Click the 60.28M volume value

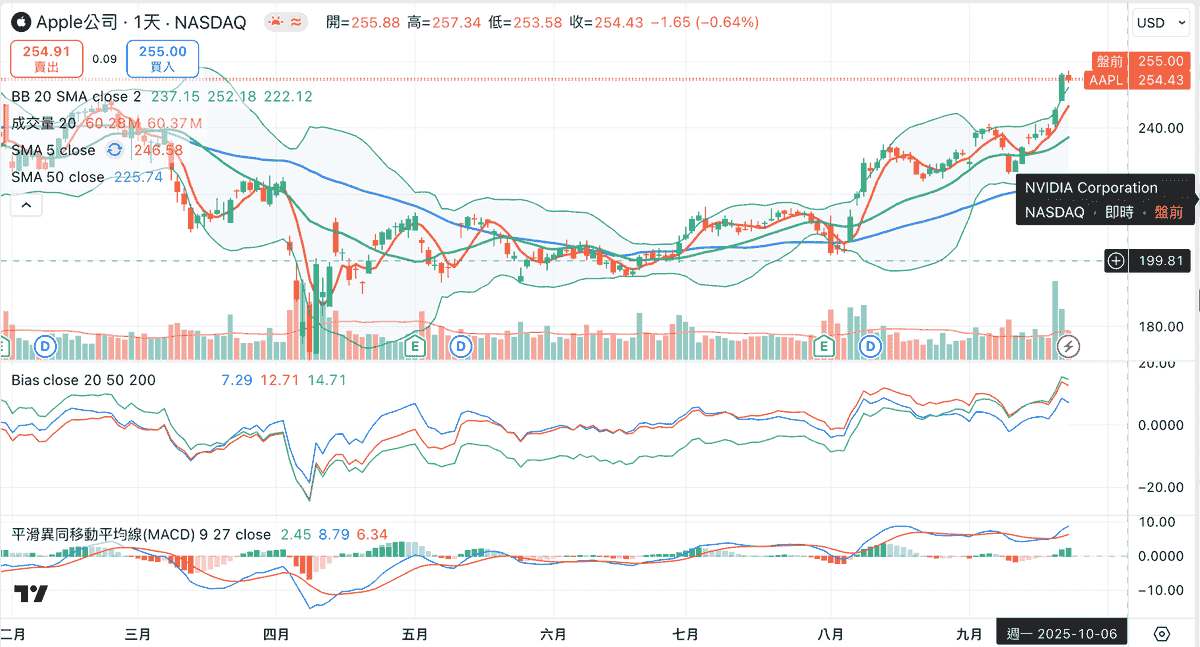(x=113, y=123)
